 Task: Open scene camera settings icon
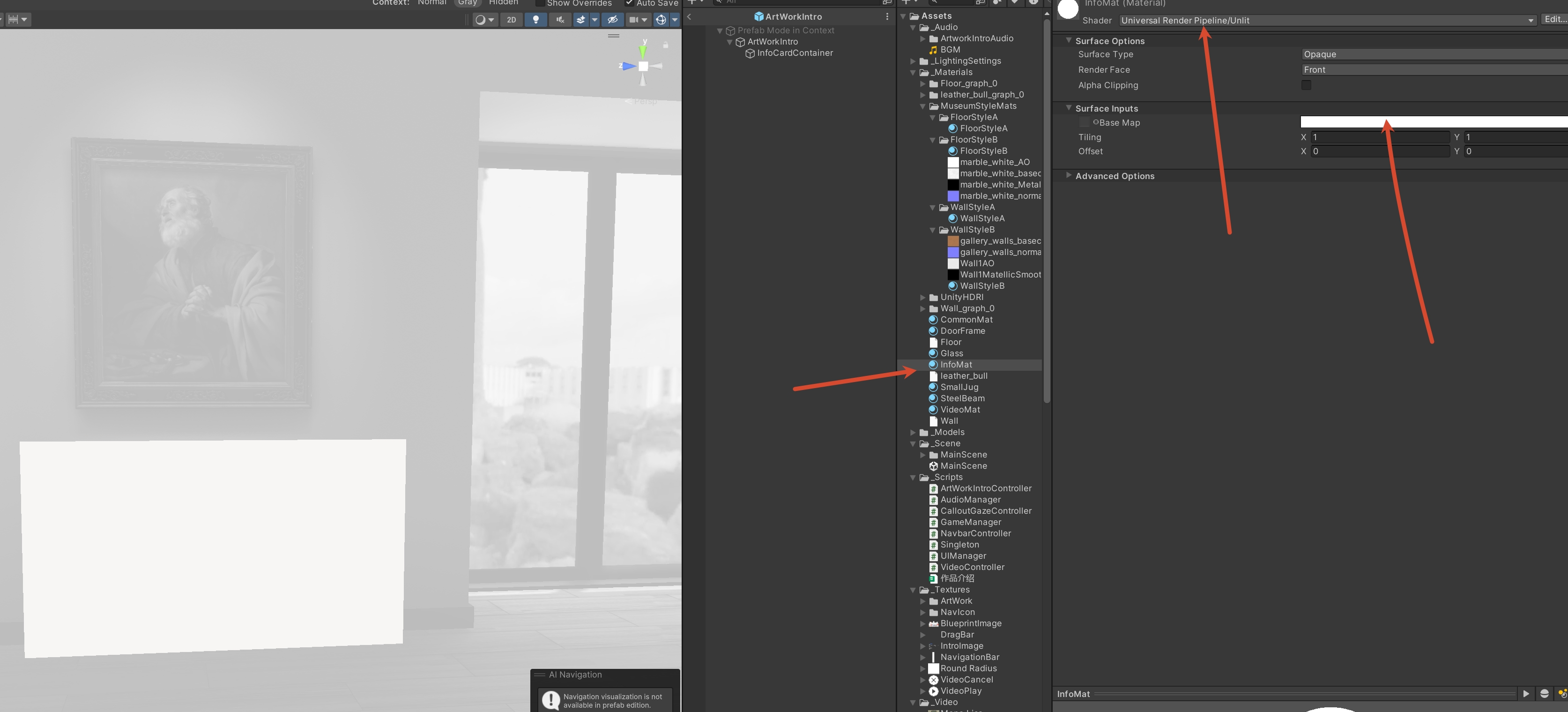point(638,20)
